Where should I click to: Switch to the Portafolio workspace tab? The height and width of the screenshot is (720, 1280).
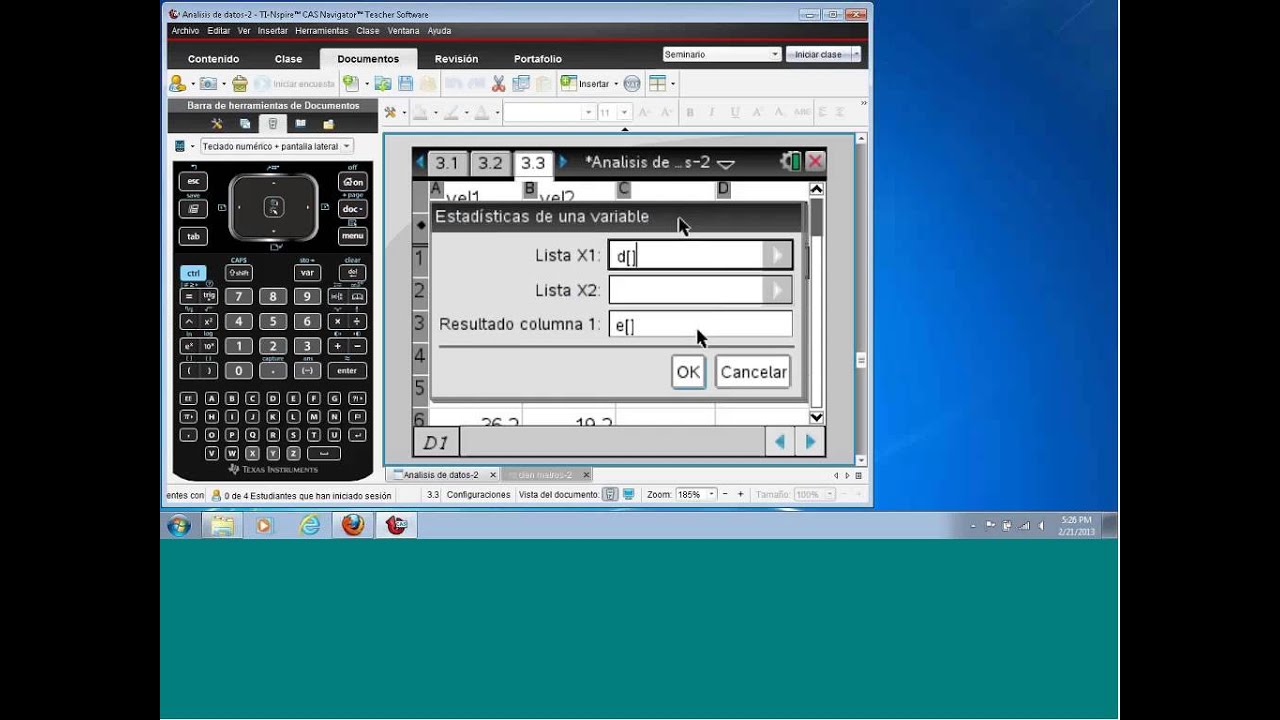[538, 59]
